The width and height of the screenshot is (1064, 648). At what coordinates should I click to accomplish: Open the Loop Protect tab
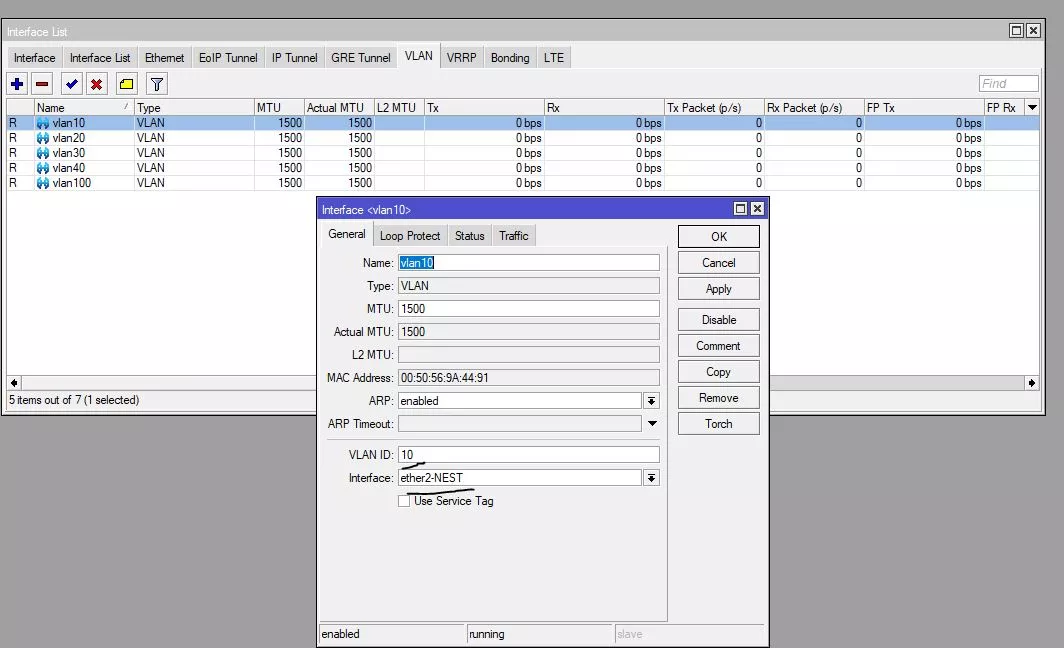[410, 235]
